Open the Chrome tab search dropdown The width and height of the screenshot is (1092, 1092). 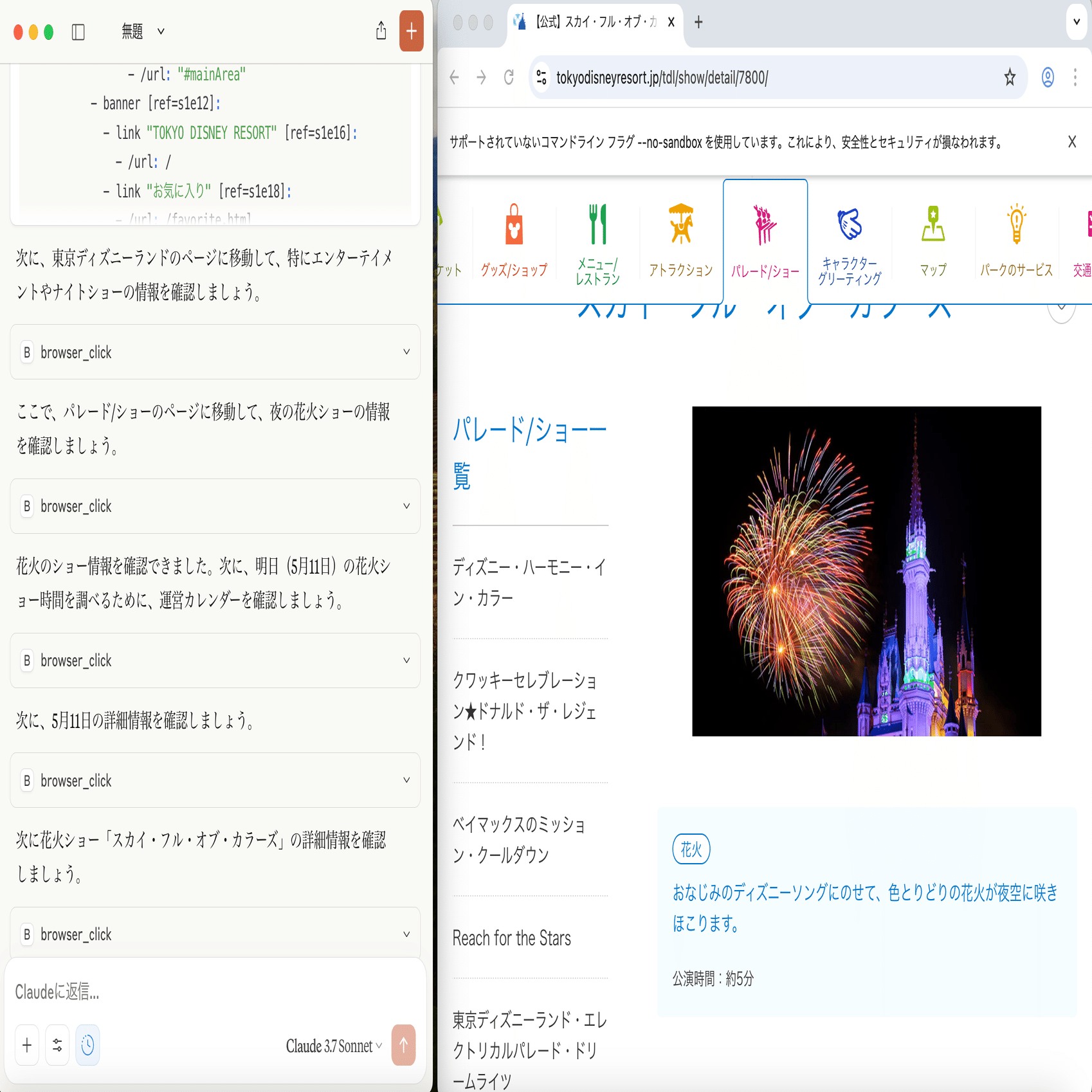(1077, 23)
